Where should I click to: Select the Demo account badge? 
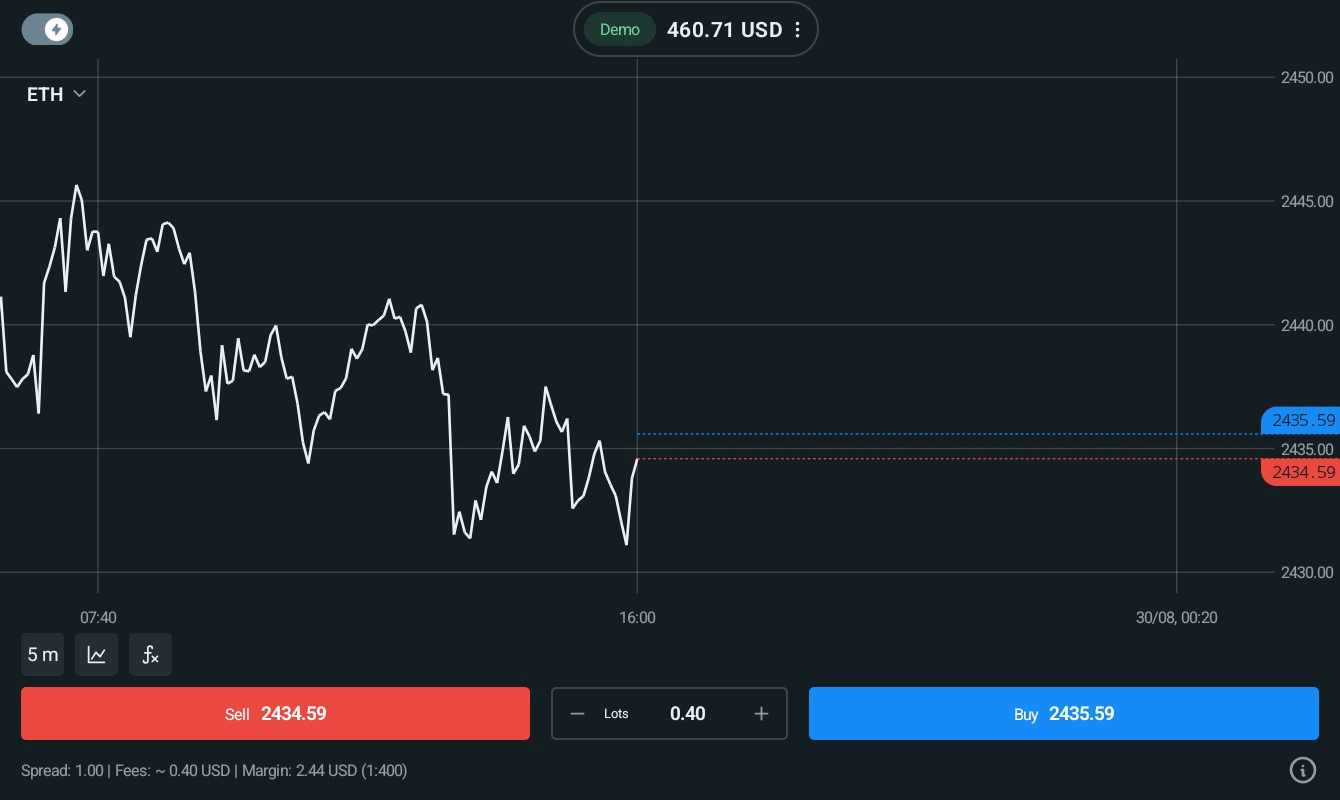point(620,30)
